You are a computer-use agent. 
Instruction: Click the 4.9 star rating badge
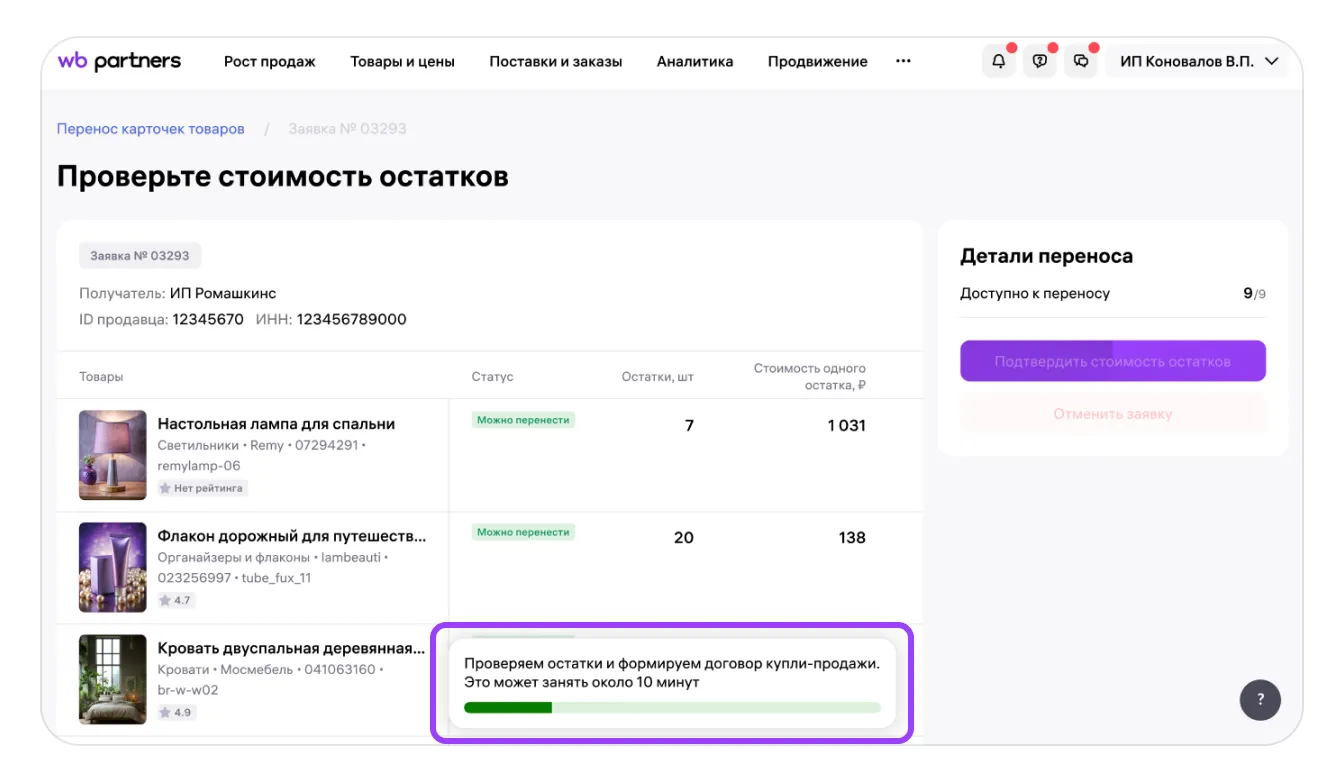click(x=176, y=713)
